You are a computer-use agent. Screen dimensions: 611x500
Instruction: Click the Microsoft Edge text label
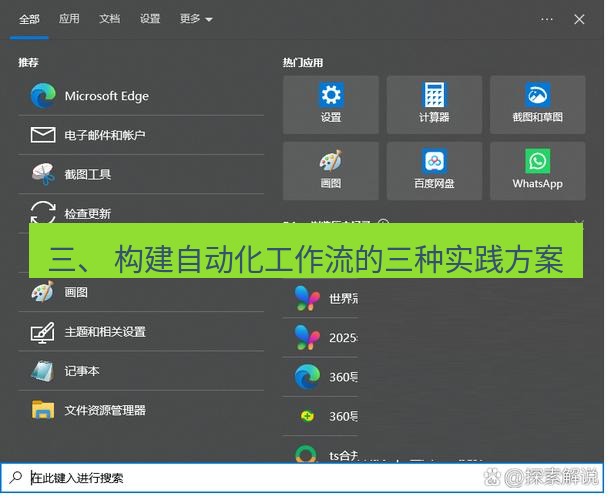tap(107, 96)
